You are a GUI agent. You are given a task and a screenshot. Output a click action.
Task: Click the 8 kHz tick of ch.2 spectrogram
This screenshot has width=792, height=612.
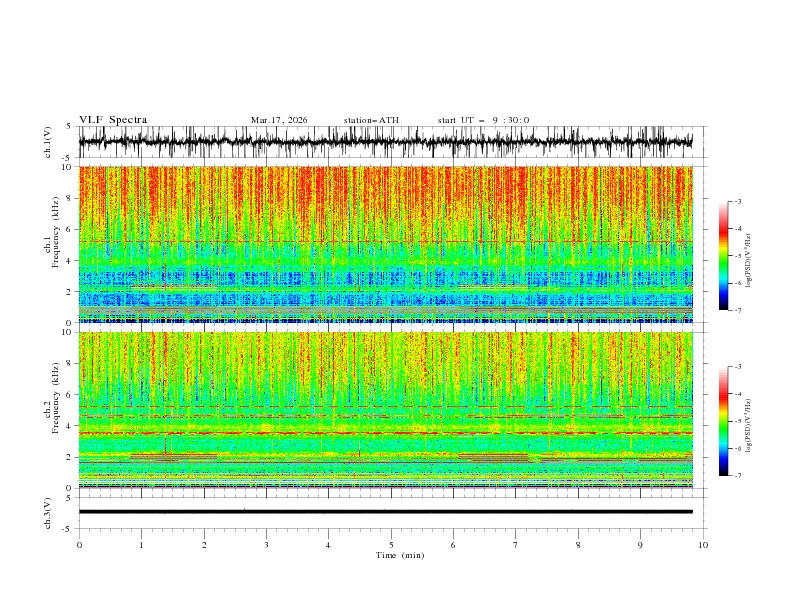71,363
